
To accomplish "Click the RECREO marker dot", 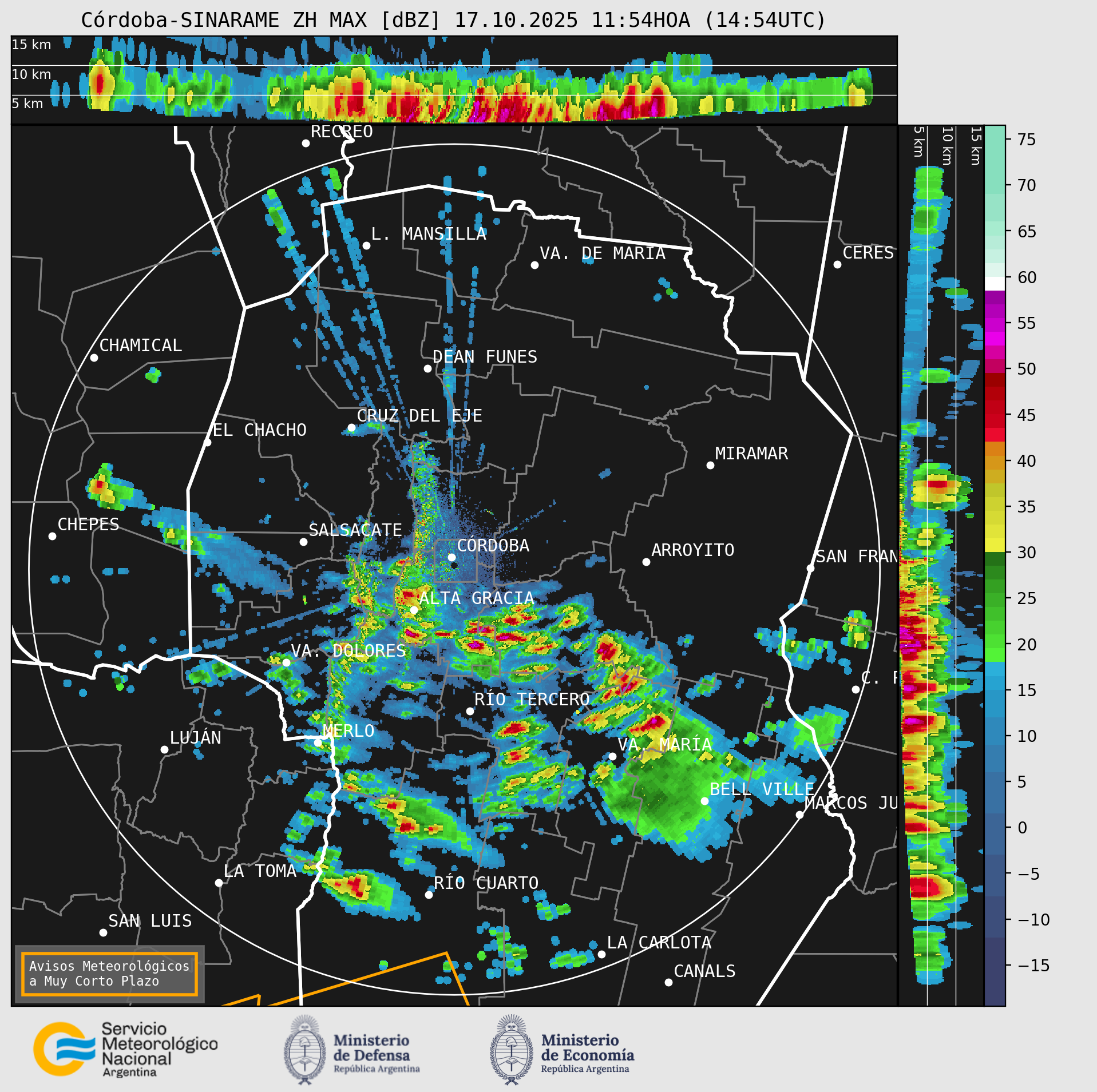I will (306, 143).
